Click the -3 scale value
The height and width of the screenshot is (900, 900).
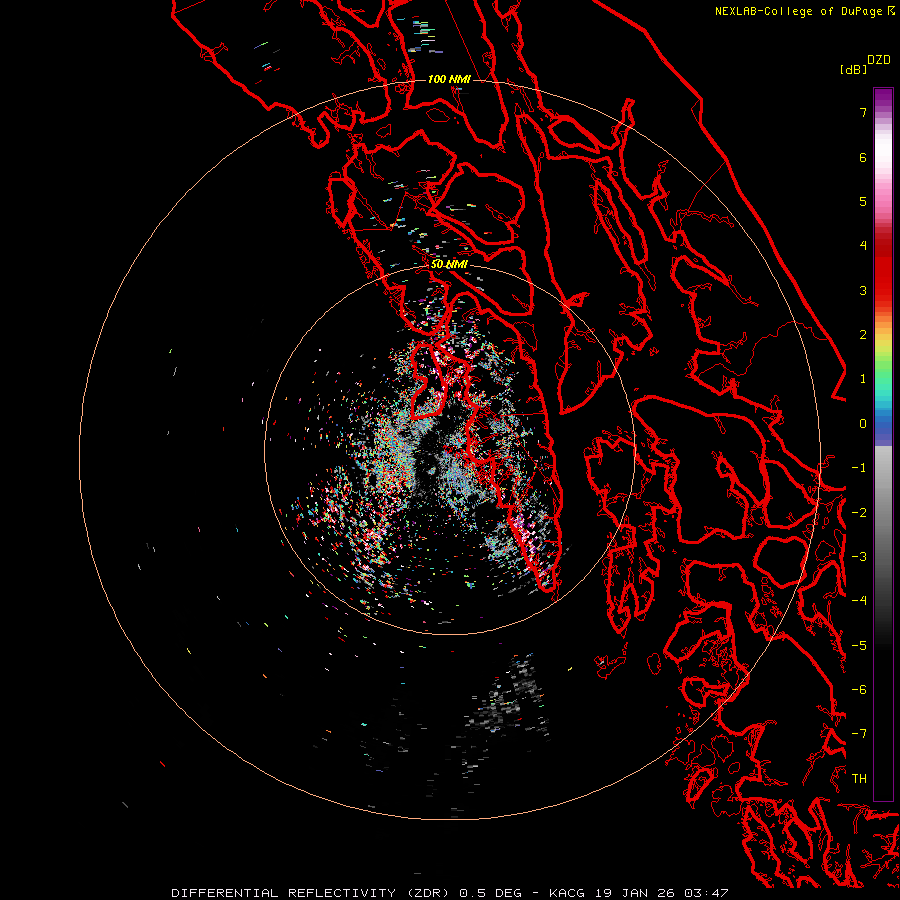point(859,557)
